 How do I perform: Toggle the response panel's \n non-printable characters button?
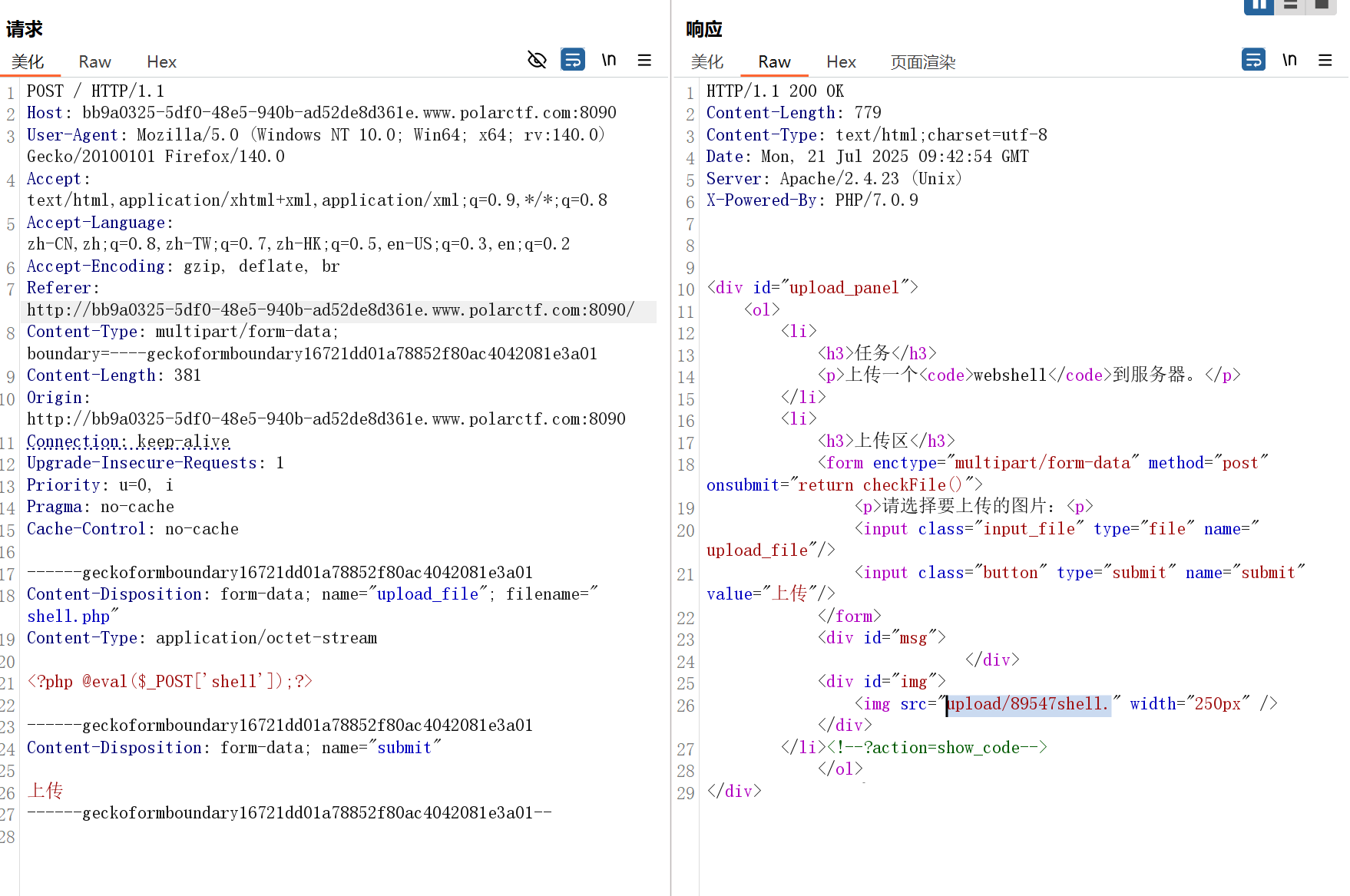(x=1289, y=60)
